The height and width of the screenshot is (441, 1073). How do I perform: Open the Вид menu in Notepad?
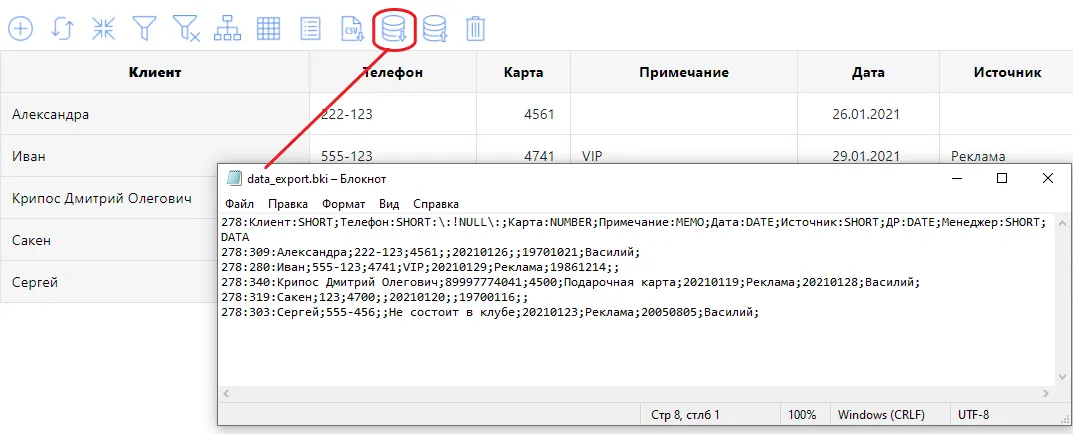point(389,204)
